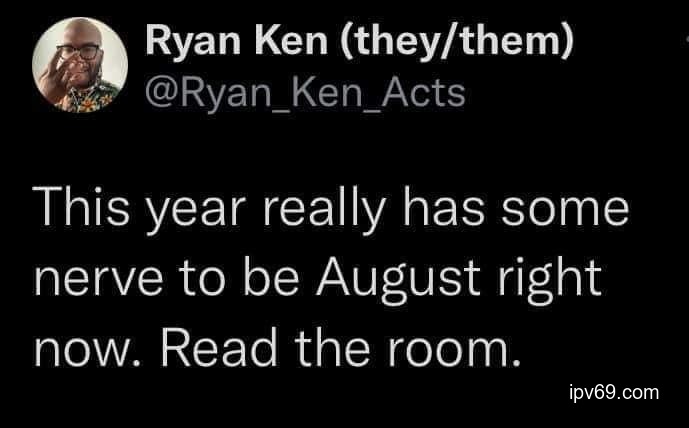
Task: Click the raised hand in the avatar
Action: (x=59, y=72)
